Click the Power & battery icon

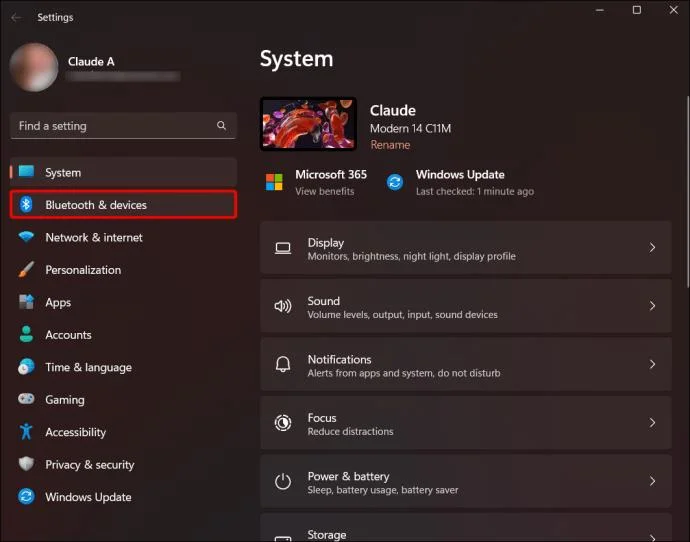pyautogui.click(x=283, y=481)
